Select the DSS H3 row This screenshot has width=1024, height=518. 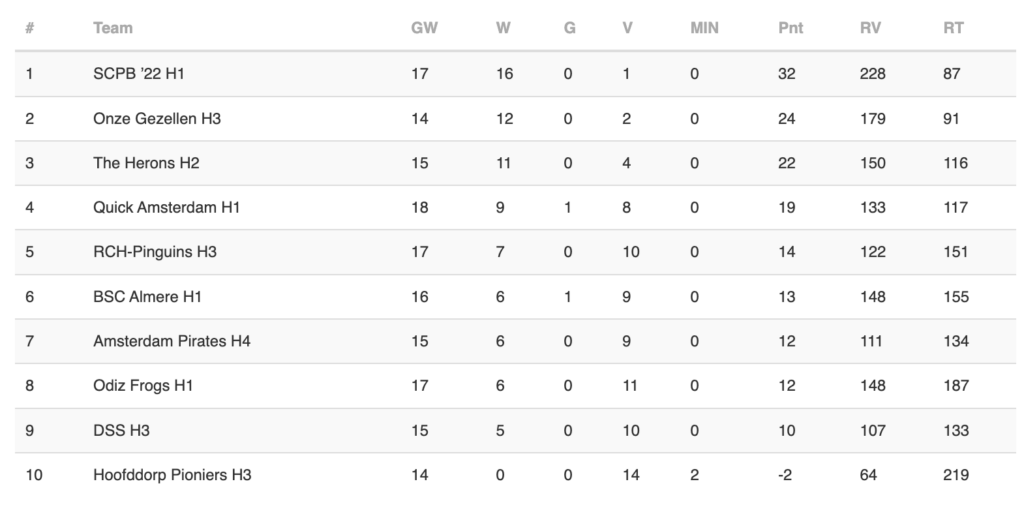[515, 431]
